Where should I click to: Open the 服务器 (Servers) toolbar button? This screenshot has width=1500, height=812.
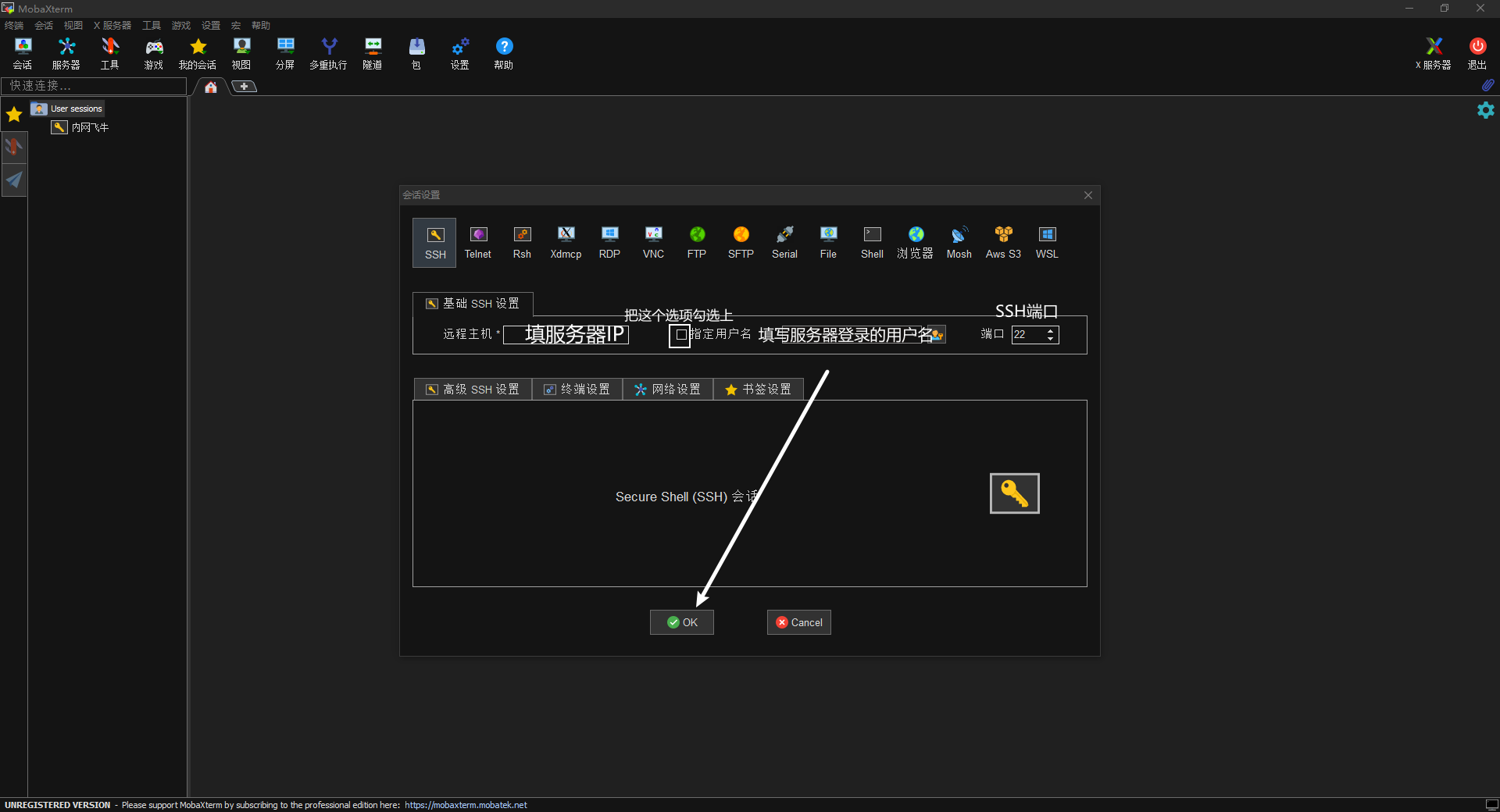pos(66,54)
